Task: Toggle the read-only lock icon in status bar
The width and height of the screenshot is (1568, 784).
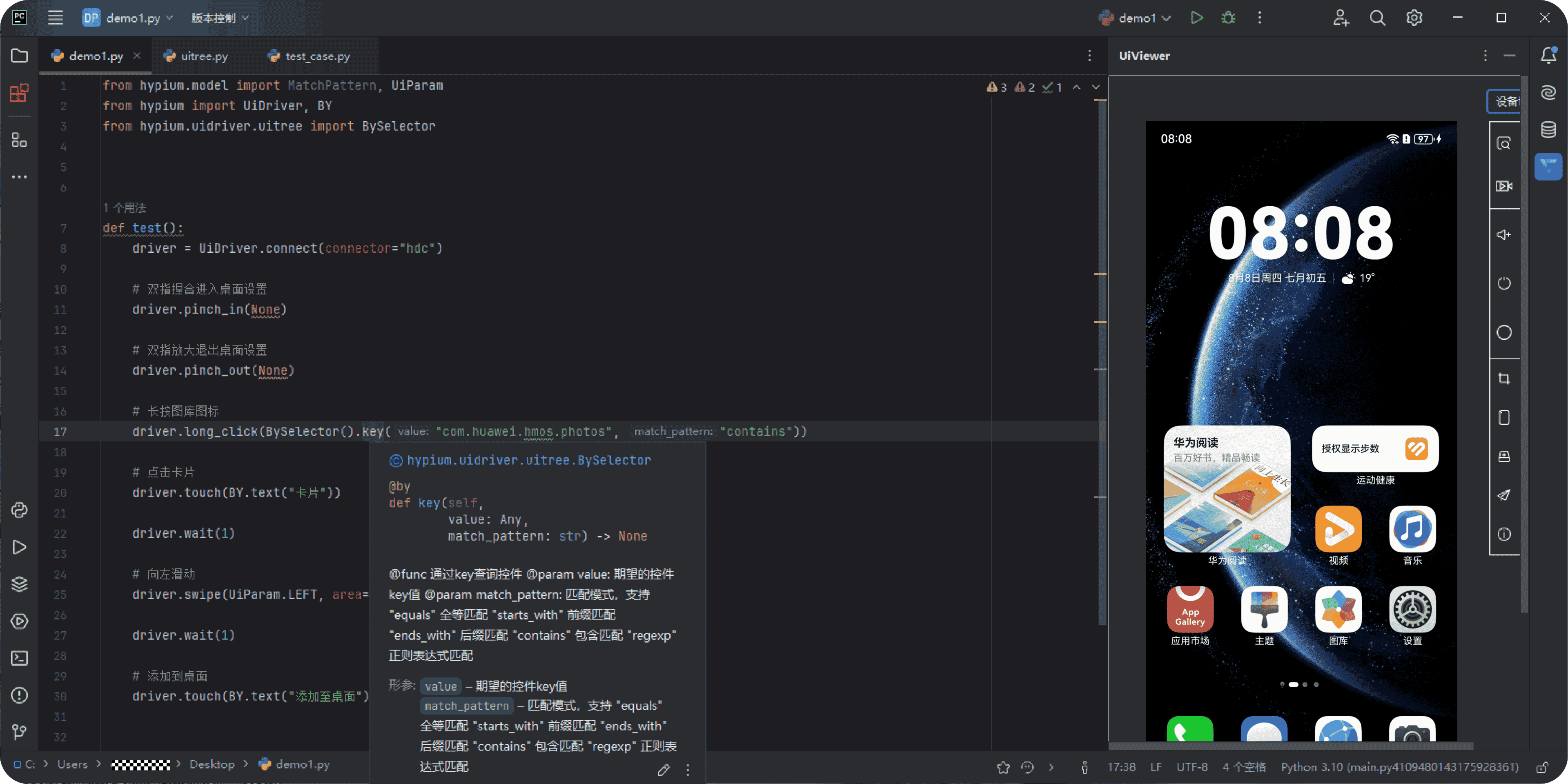Action: 1542,767
